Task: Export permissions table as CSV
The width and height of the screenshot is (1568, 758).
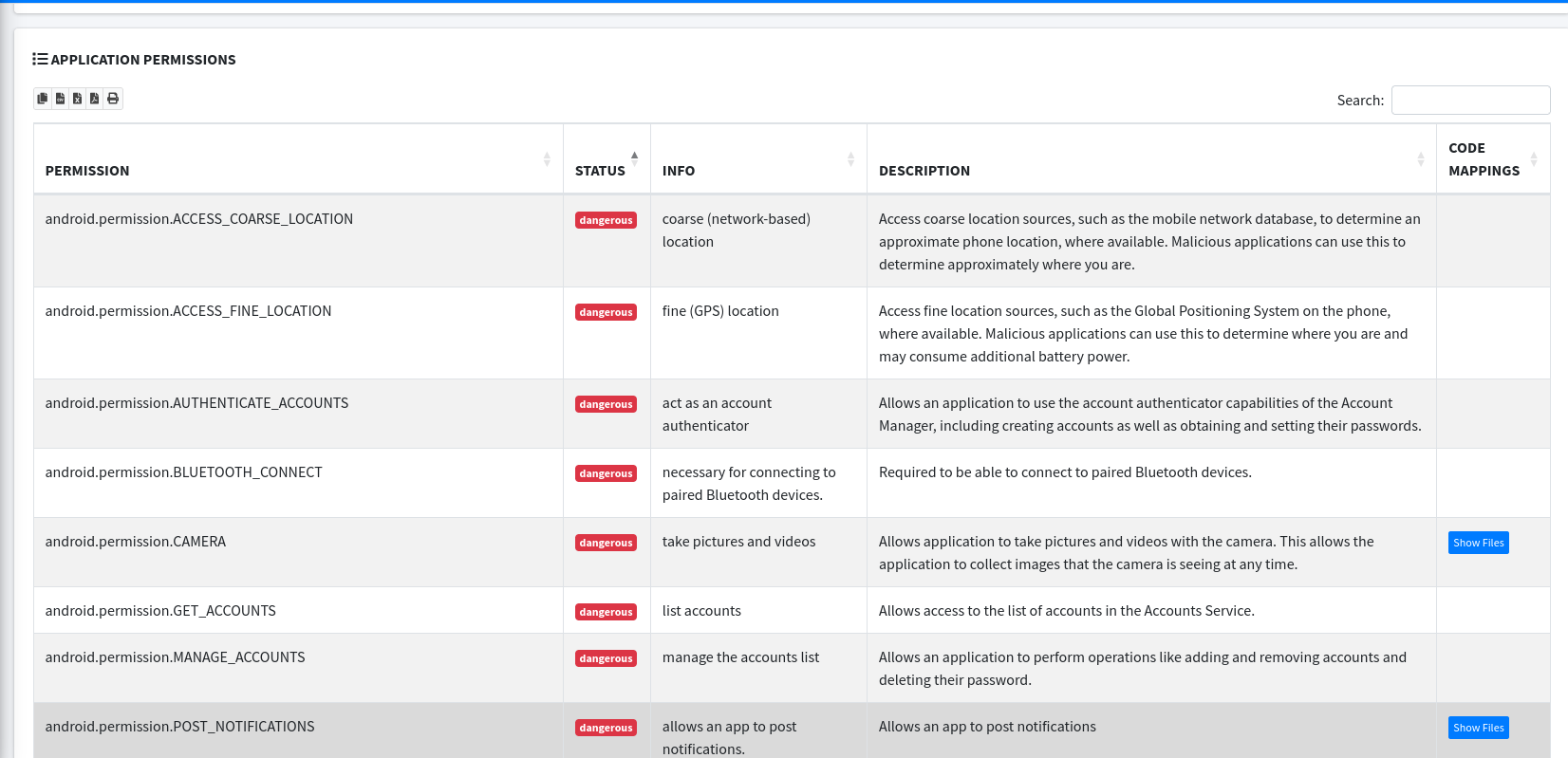Action: coord(60,99)
